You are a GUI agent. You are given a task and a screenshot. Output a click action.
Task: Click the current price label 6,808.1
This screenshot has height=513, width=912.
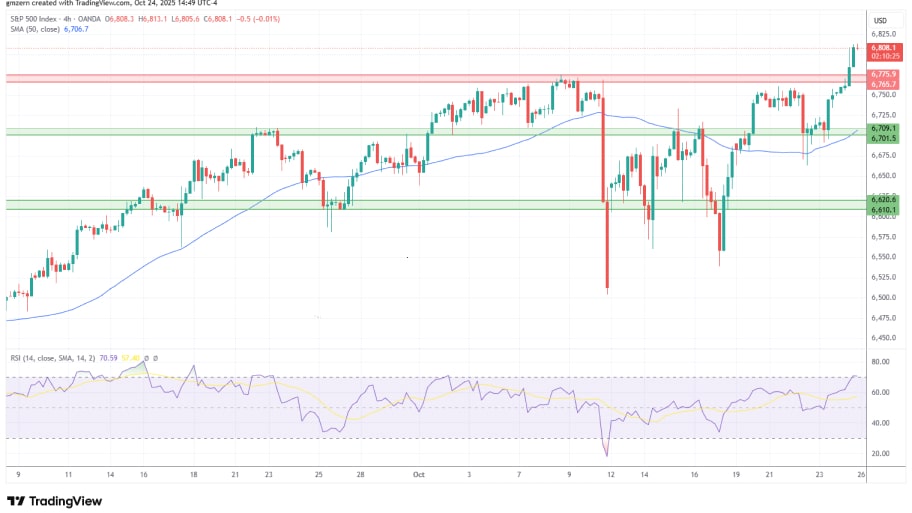[882, 48]
